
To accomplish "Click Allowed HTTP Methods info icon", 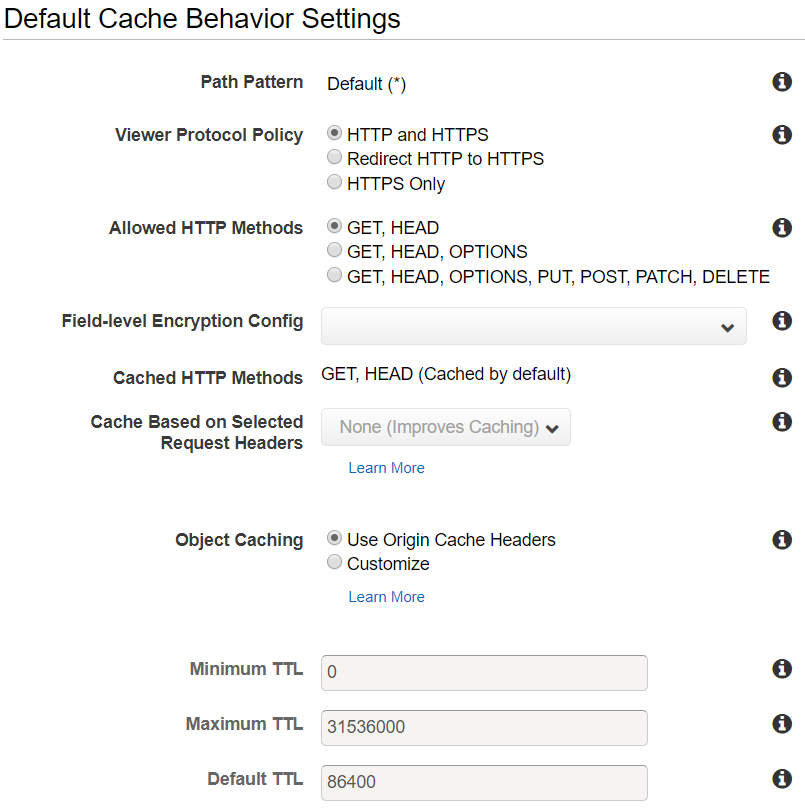I will coord(783,229).
